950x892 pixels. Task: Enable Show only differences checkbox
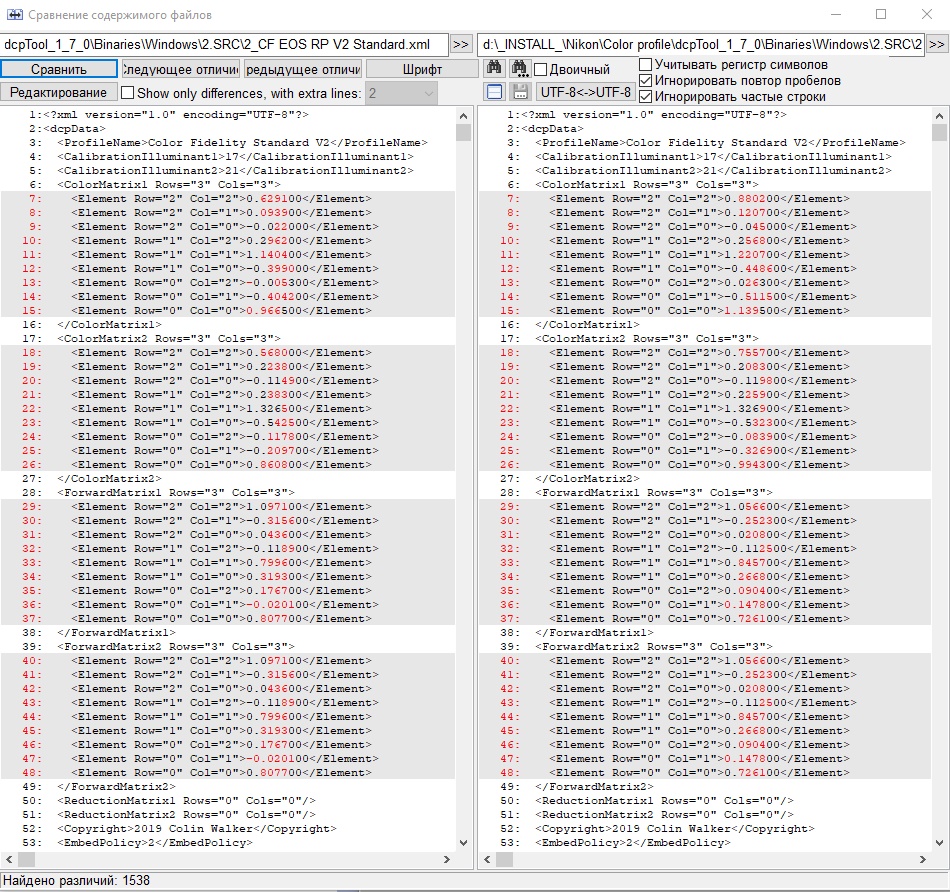[x=127, y=93]
